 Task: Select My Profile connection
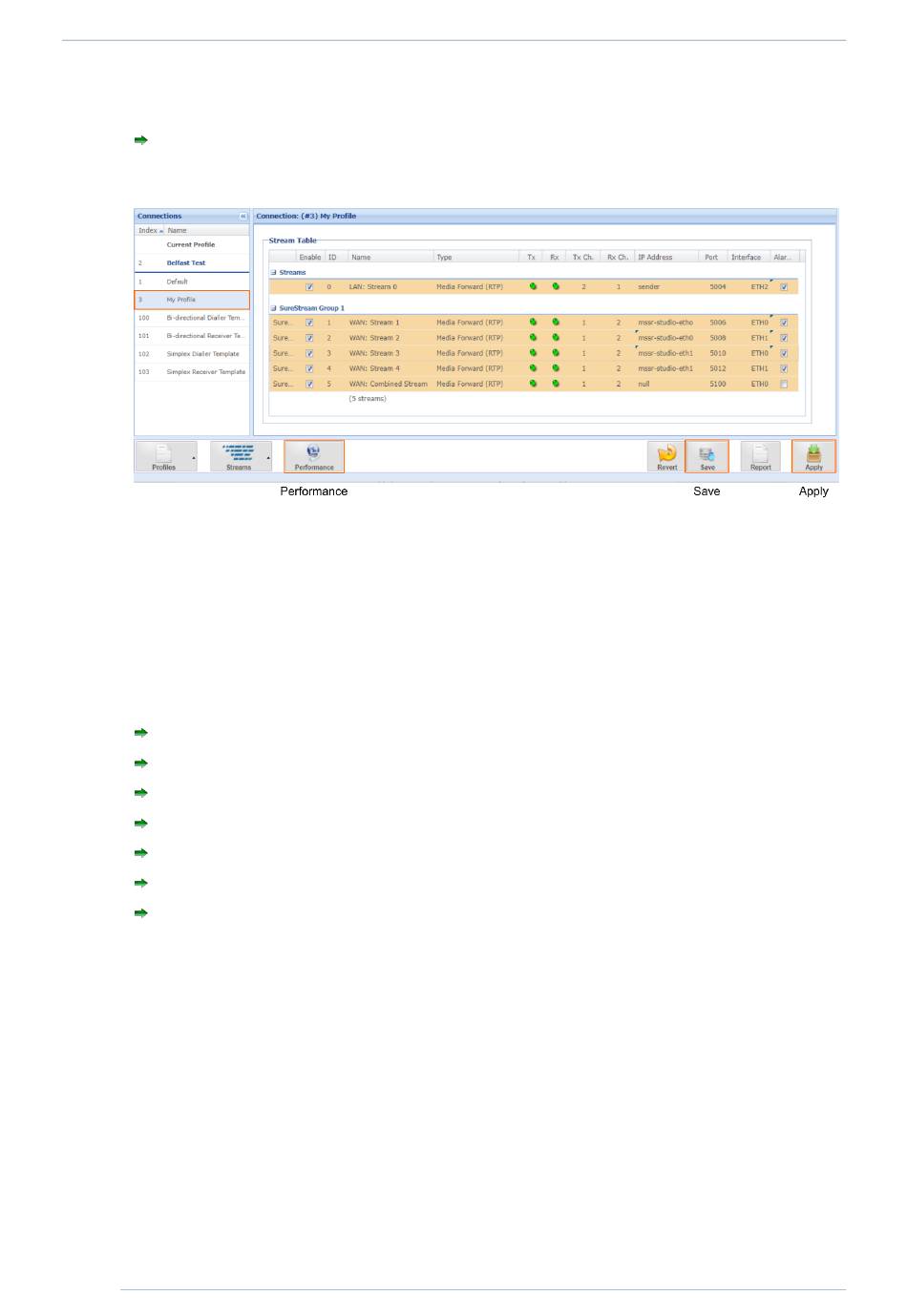pos(192,300)
